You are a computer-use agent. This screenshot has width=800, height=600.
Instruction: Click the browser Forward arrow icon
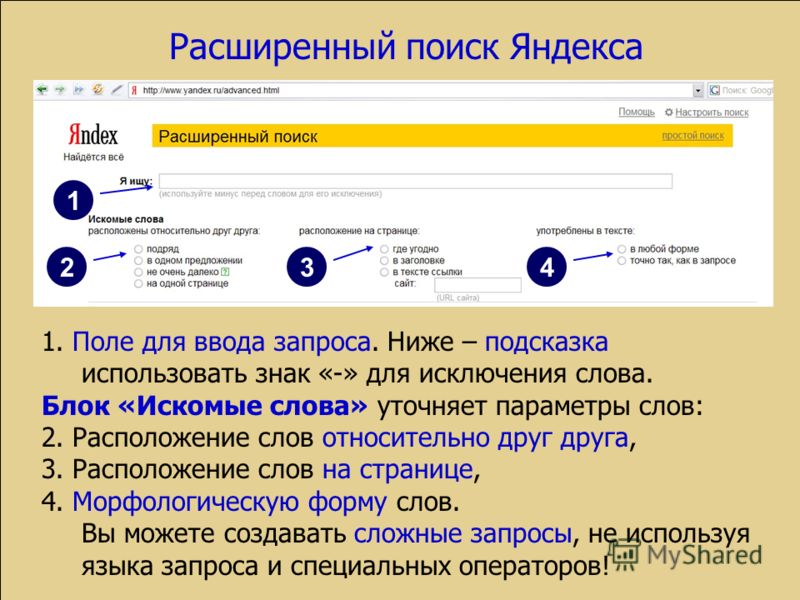pyautogui.click(x=60, y=90)
